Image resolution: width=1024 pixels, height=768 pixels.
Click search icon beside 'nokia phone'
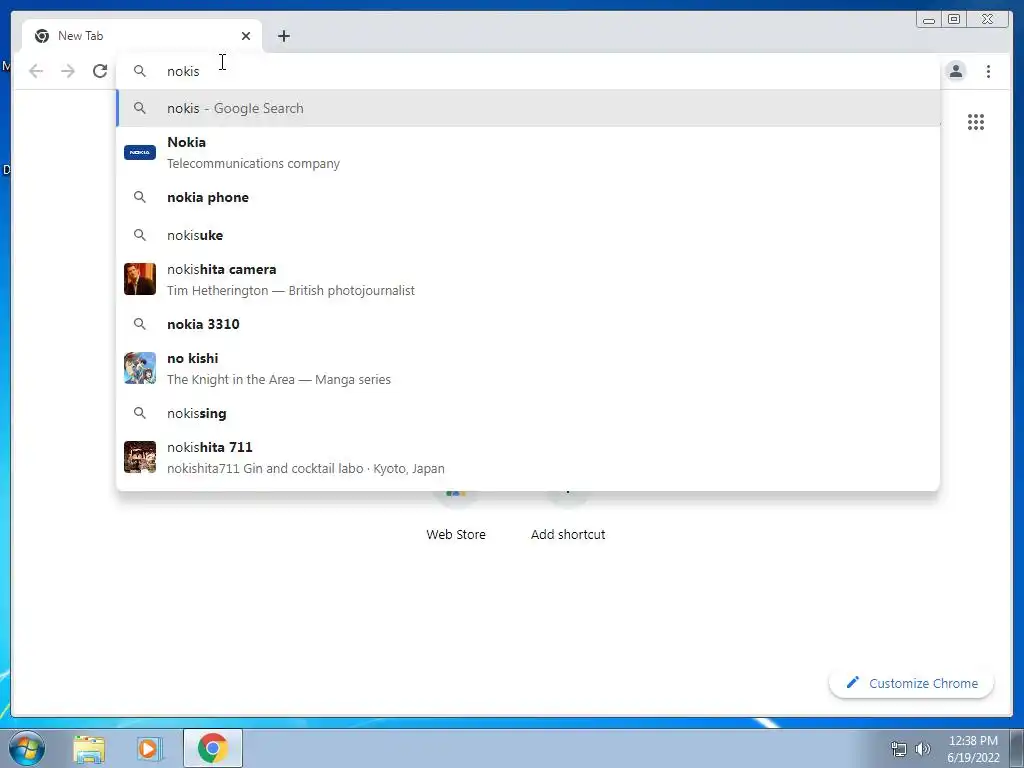[x=140, y=197]
